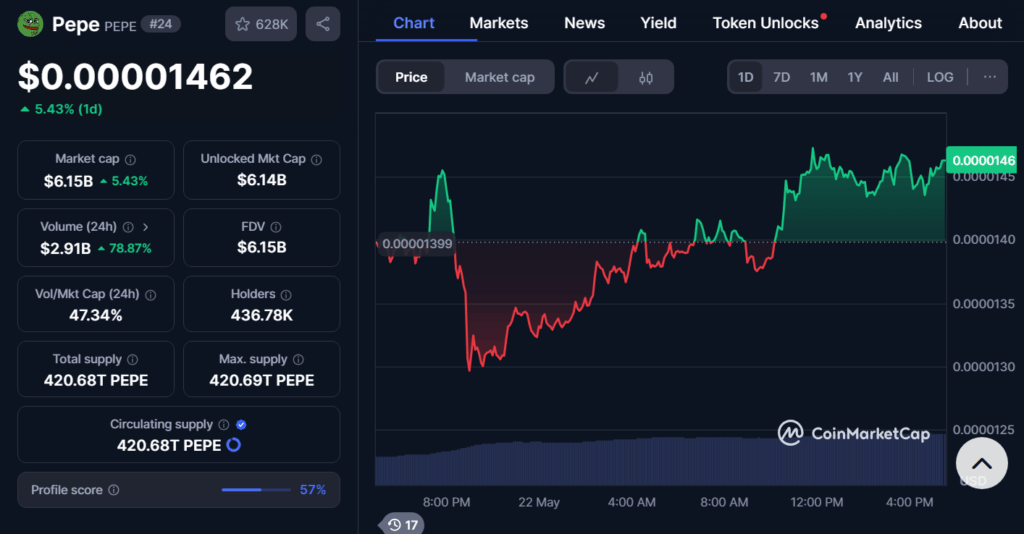
Task: Open the News tab
Action: (x=584, y=23)
